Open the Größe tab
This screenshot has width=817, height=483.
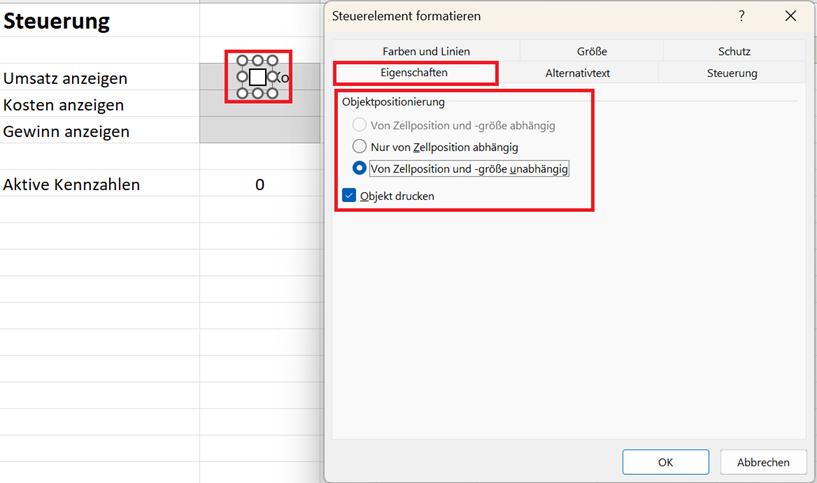pyautogui.click(x=592, y=51)
